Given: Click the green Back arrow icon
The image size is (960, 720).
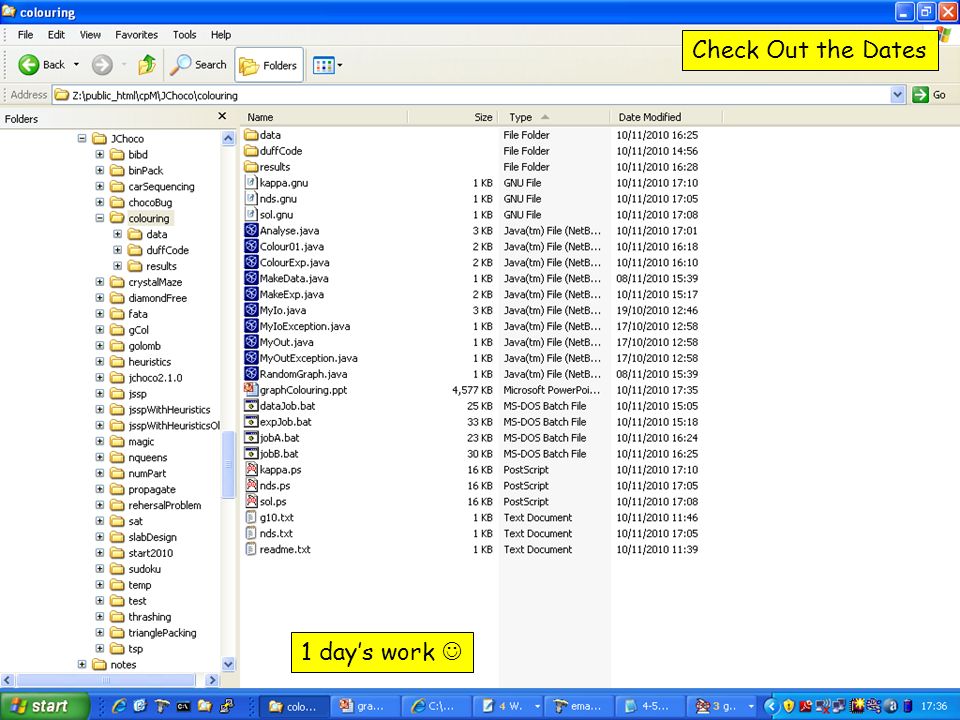Looking at the screenshot, I should 29,64.
